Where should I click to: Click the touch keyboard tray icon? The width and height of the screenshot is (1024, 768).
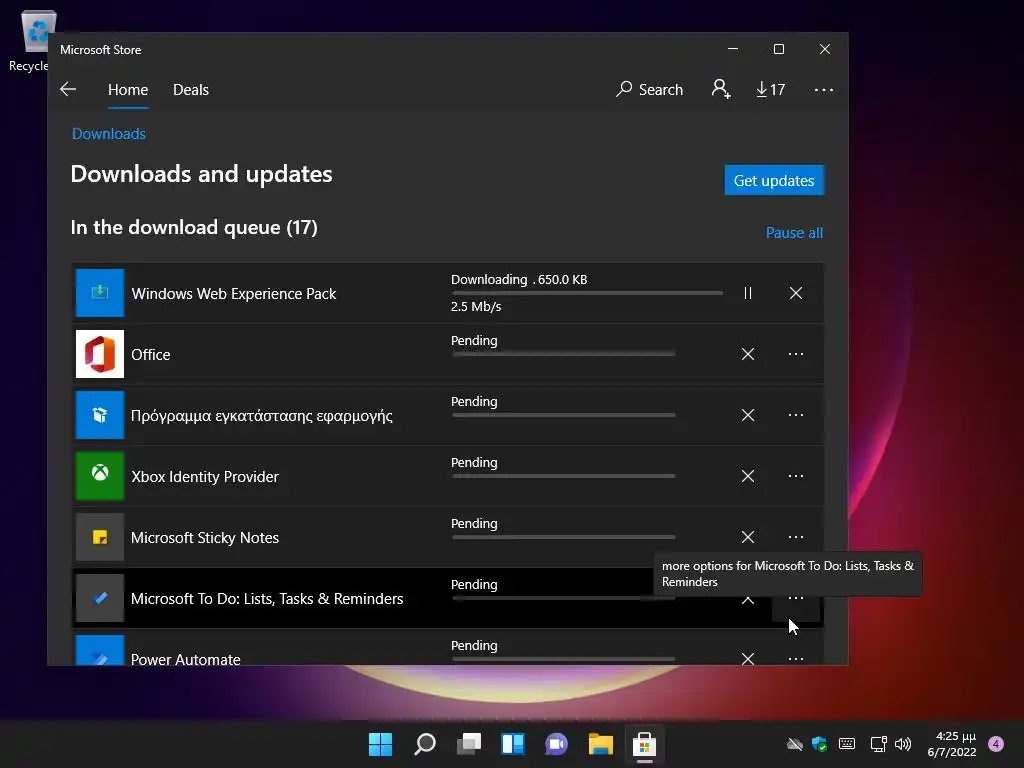coord(847,744)
